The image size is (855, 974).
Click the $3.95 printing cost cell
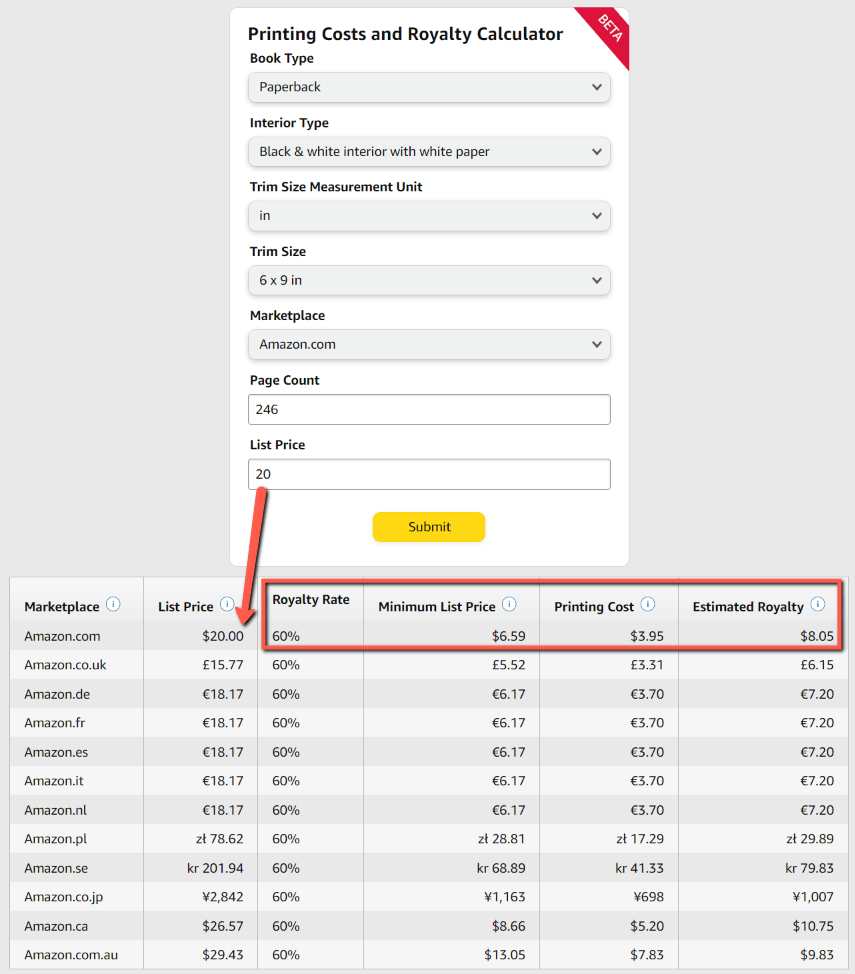pos(647,636)
